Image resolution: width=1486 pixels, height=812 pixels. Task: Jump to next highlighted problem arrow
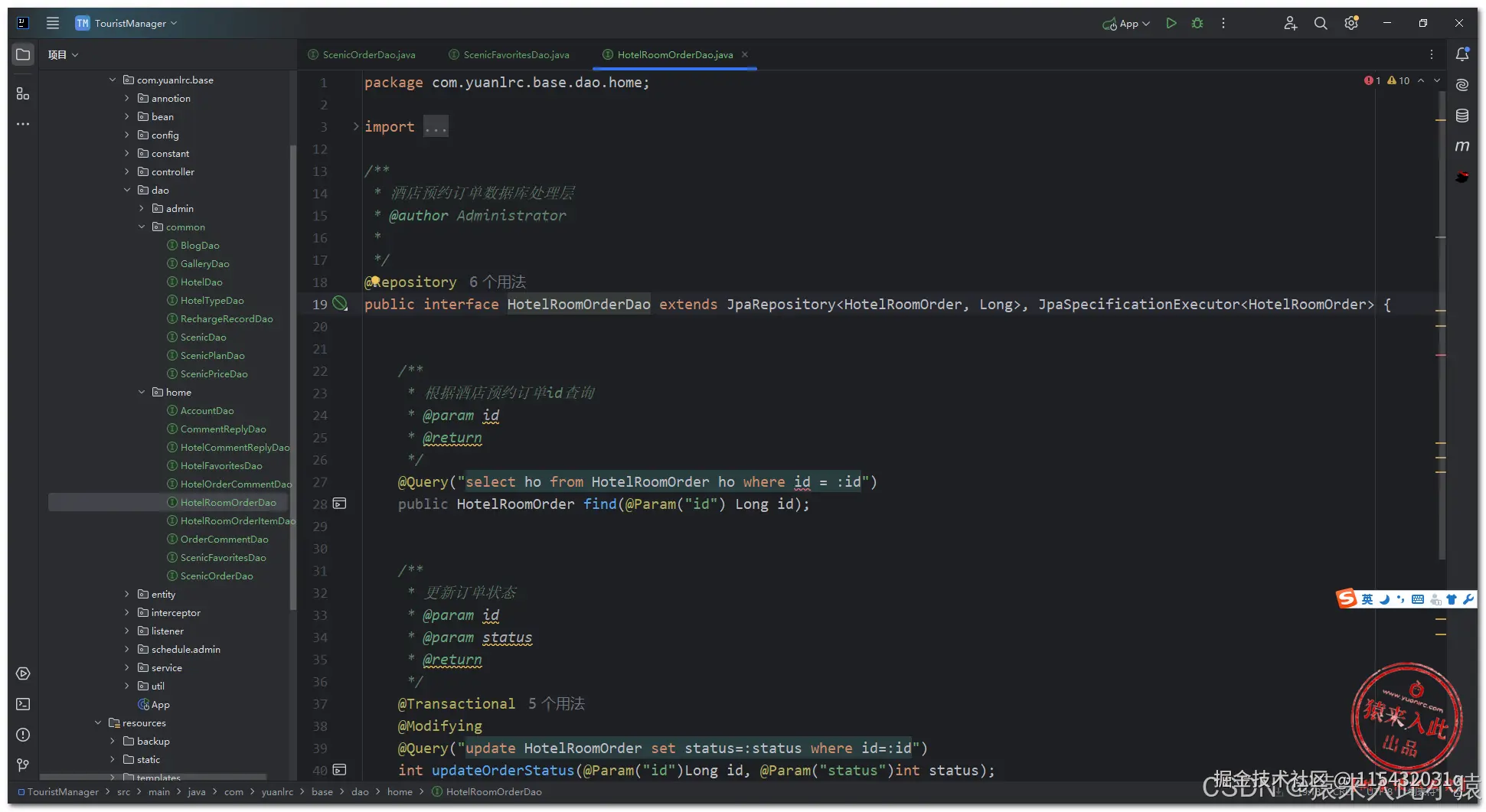coord(1437,80)
